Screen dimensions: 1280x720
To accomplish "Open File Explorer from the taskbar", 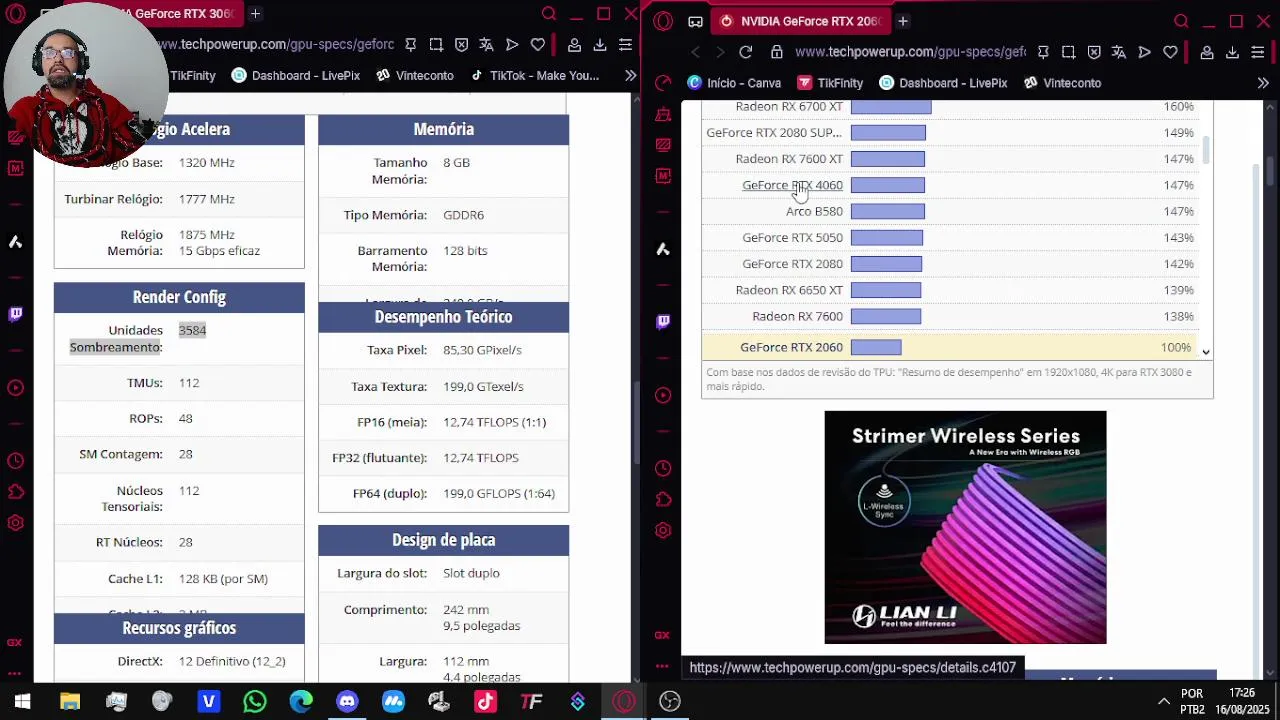I will 69,702.
